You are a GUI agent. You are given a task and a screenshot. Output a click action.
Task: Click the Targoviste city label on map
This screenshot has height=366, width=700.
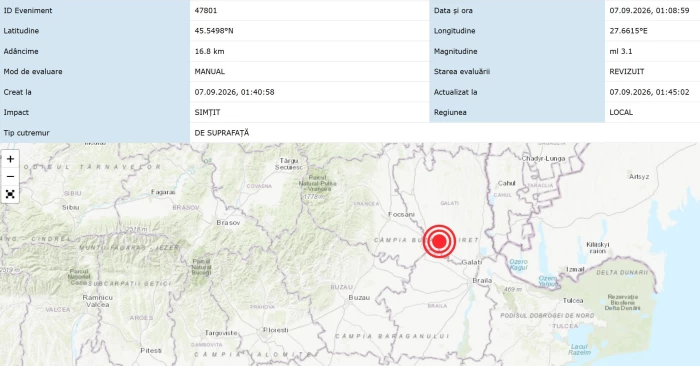[221, 333]
